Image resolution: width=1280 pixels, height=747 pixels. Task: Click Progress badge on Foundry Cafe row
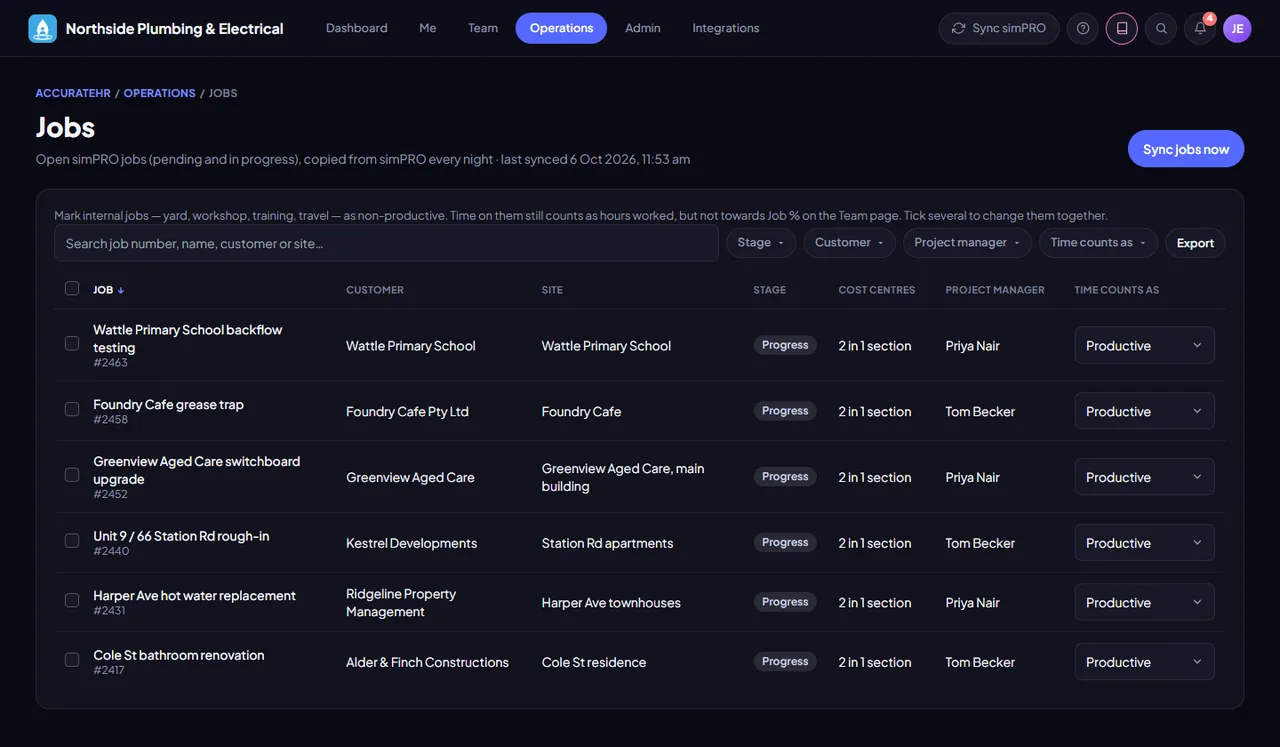pos(785,411)
